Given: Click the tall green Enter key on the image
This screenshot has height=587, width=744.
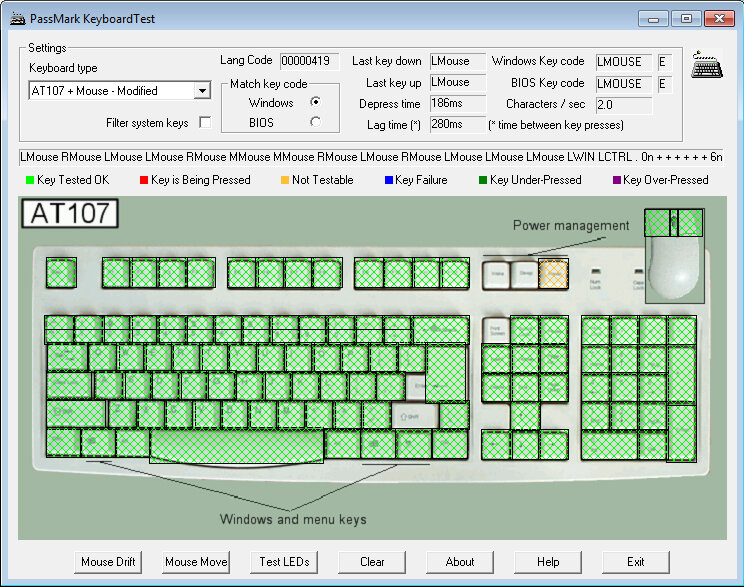Looking at the screenshot, I should pos(446,373).
